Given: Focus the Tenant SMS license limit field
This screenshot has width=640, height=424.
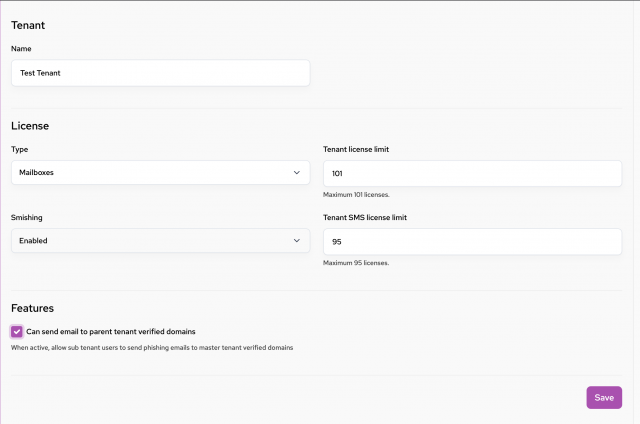Looking at the screenshot, I should (472, 242).
